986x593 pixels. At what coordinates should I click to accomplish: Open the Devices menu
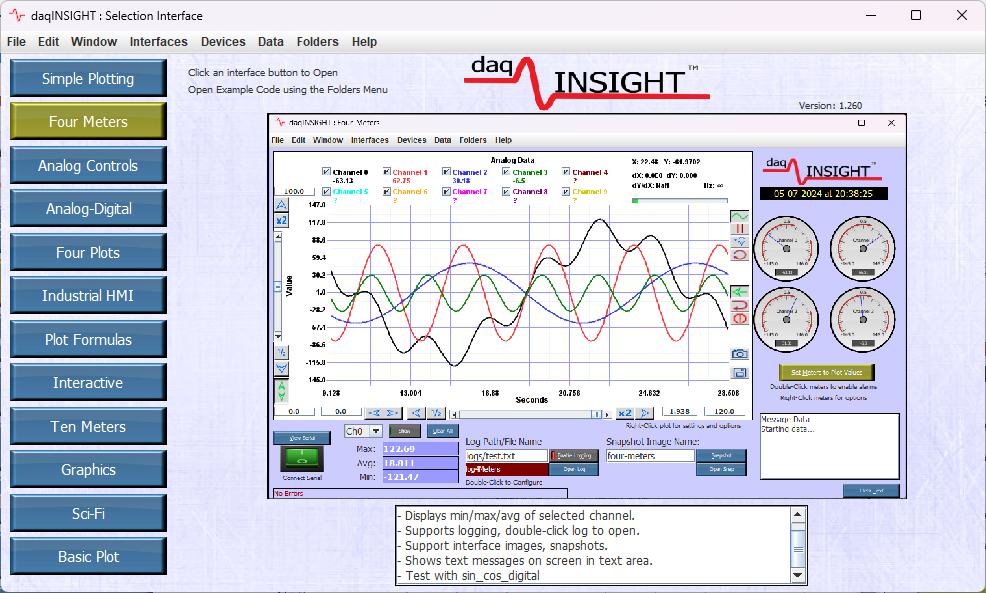pyautogui.click(x=223, y=42)
